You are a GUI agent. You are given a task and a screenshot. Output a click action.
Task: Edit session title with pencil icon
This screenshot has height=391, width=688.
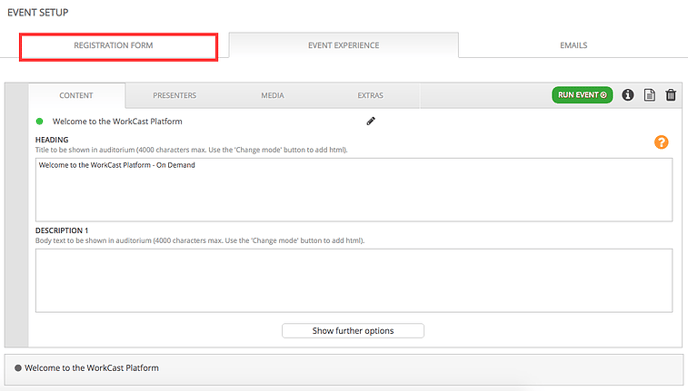(x=371, y=121)
